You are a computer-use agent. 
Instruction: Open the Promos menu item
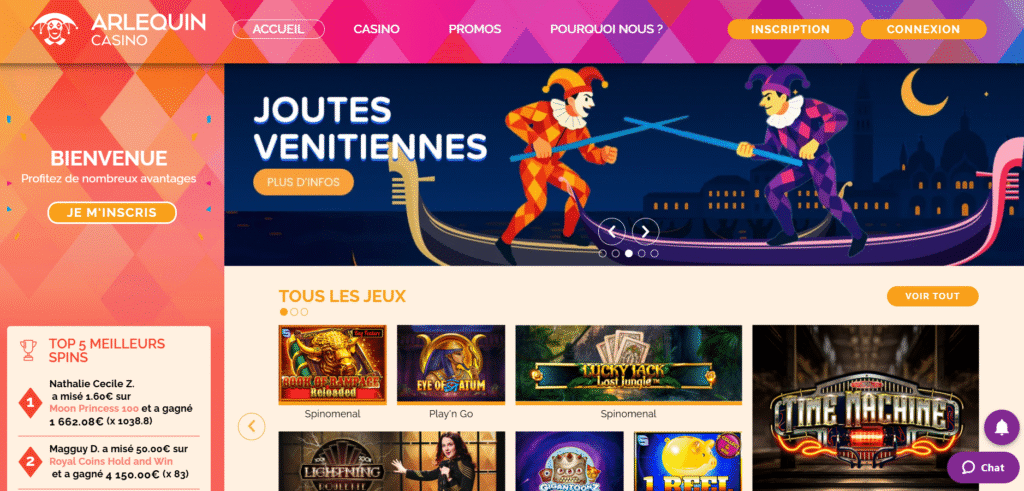[x=475, y=29]
